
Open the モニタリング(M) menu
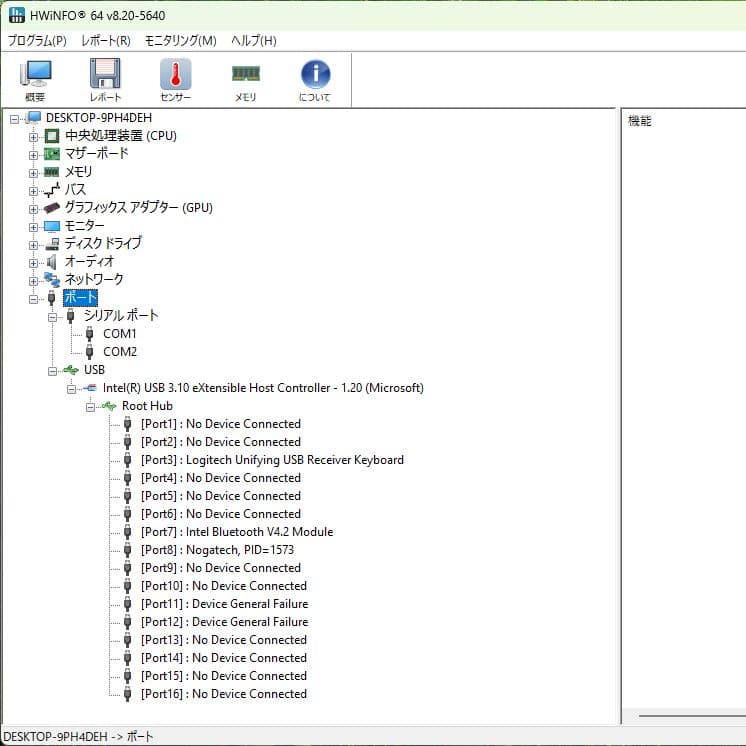coord(180,41)
